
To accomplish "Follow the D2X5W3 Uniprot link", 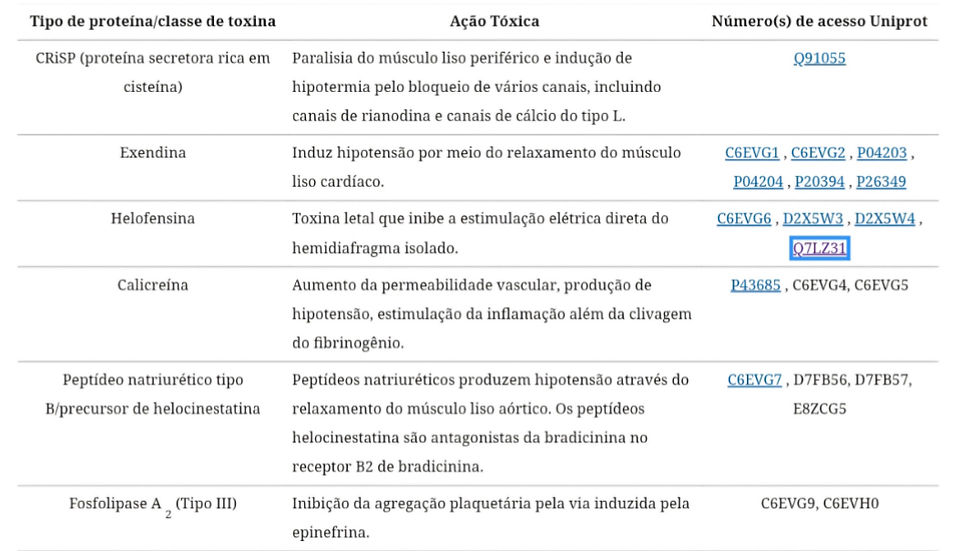I will pyautogui.click(x=813, y=219).
